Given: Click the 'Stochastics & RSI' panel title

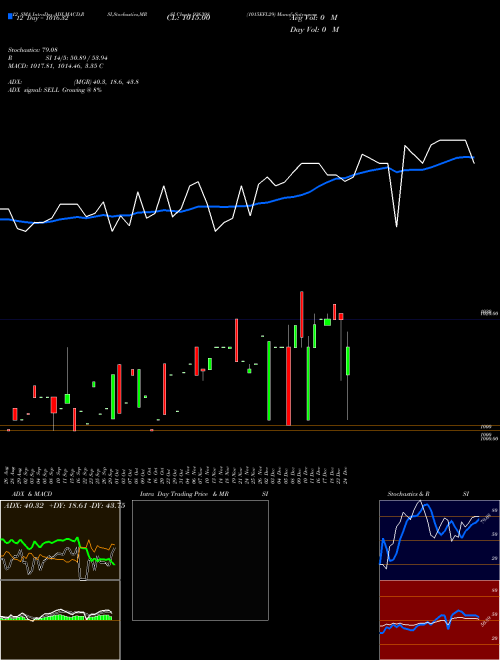Looking at the screenshot, I should pos(428,494).
